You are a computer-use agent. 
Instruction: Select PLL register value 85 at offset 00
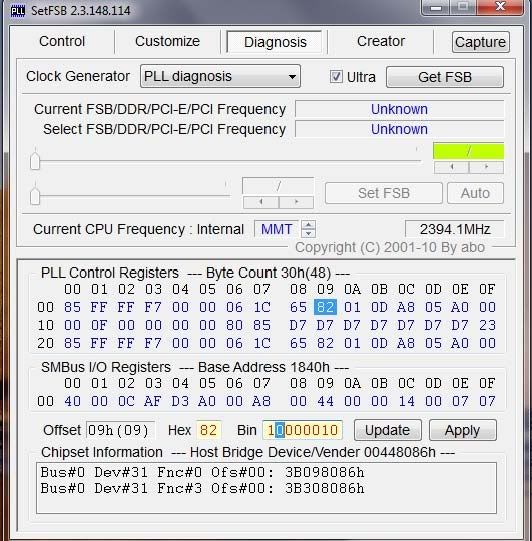point(72,307)
